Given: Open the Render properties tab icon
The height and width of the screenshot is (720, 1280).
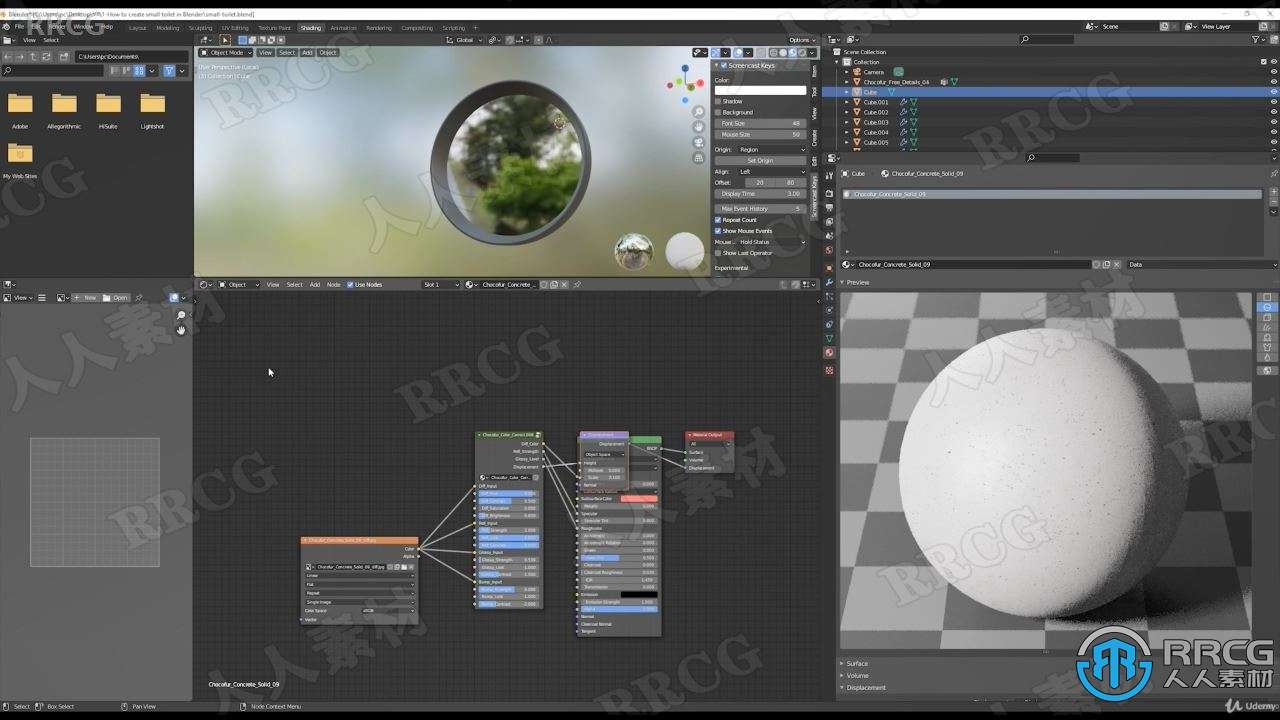Looking at the screenshot, I should click(829, 193).
